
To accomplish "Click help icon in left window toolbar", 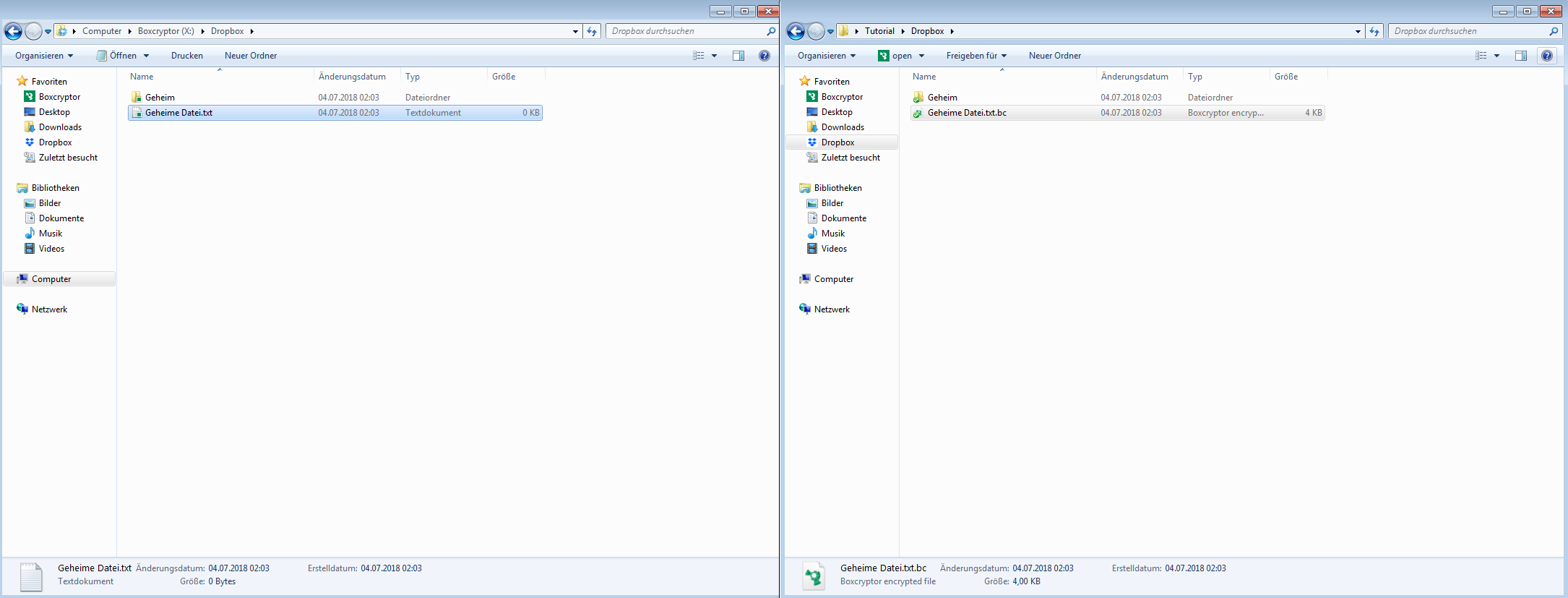I will pos(764,56).
